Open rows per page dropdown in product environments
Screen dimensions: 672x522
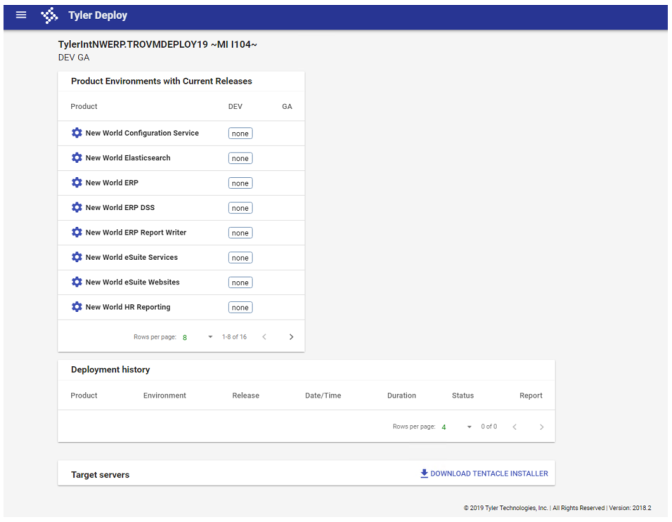click(x=198, y=337)
